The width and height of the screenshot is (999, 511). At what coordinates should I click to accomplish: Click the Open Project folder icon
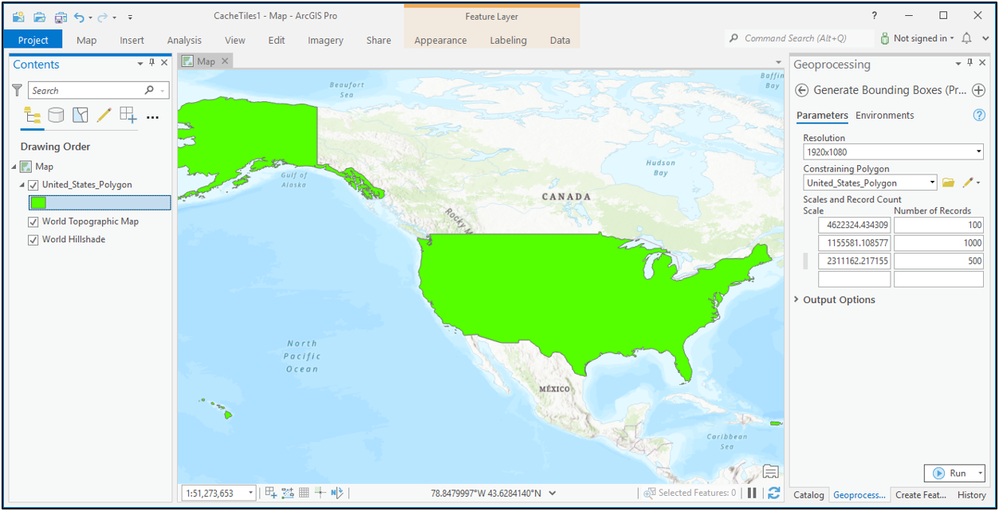click(40, 17)
